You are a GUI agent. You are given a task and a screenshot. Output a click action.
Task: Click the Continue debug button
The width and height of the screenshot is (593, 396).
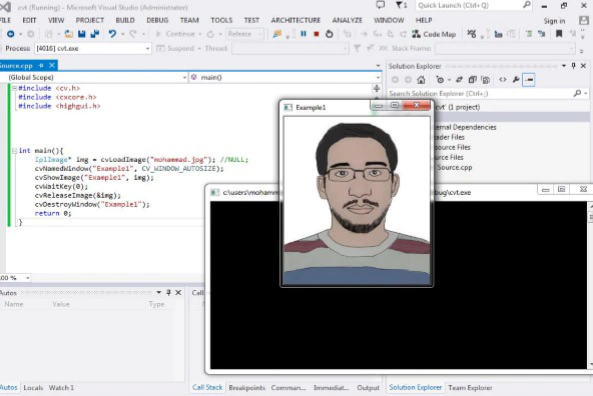click(175, 34)
